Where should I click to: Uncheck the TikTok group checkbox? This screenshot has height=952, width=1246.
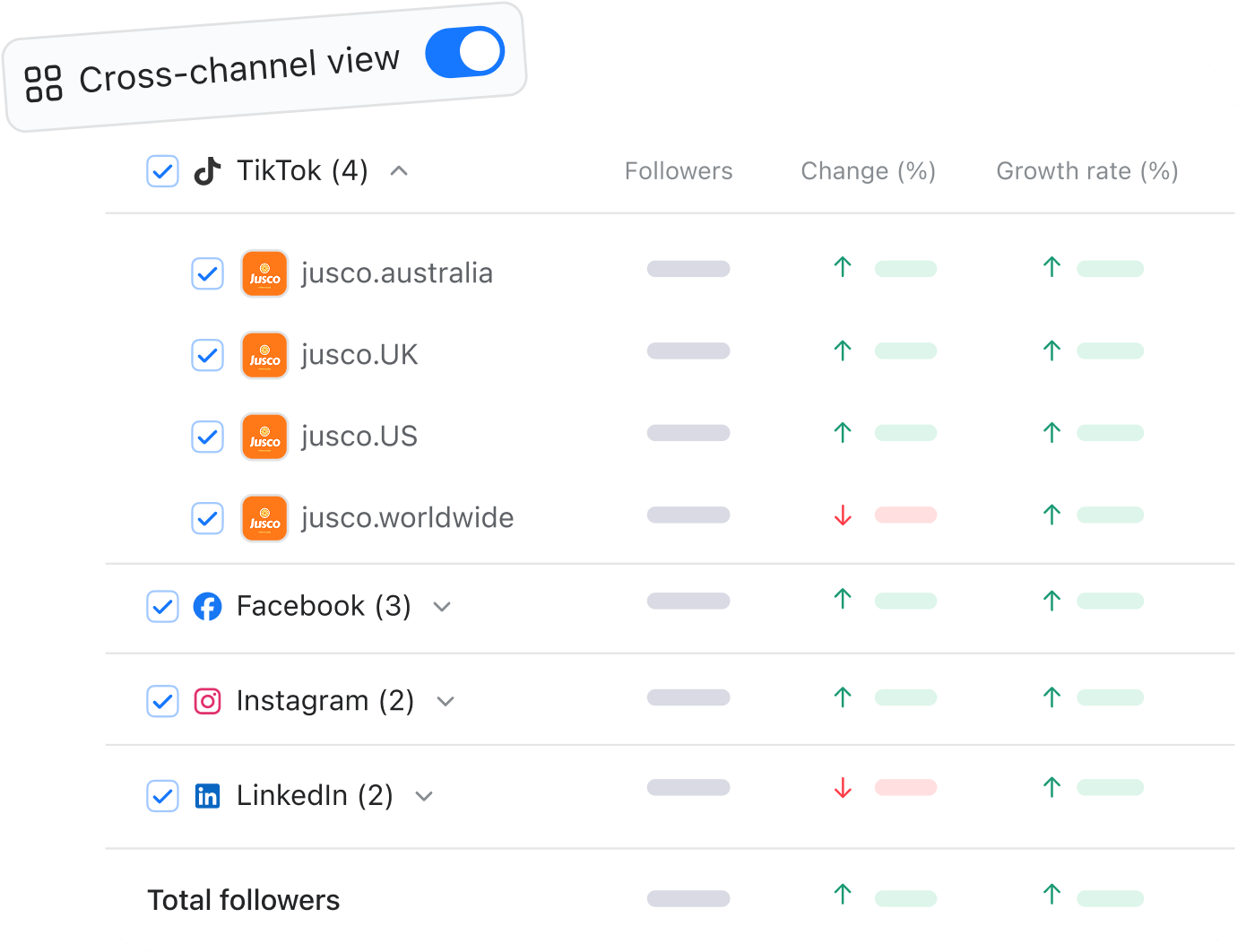162,170
